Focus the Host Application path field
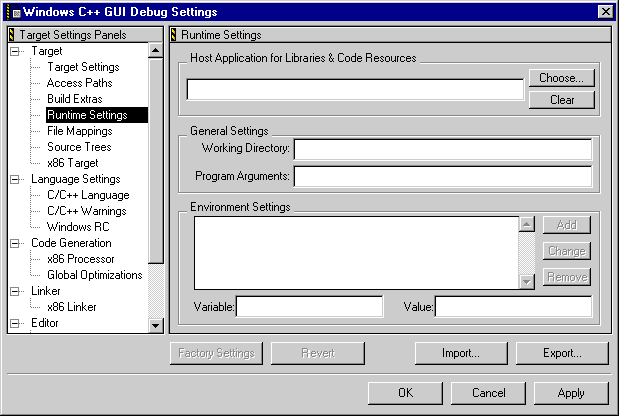Viewport: 619px width, 416px height. click(355, 89)
